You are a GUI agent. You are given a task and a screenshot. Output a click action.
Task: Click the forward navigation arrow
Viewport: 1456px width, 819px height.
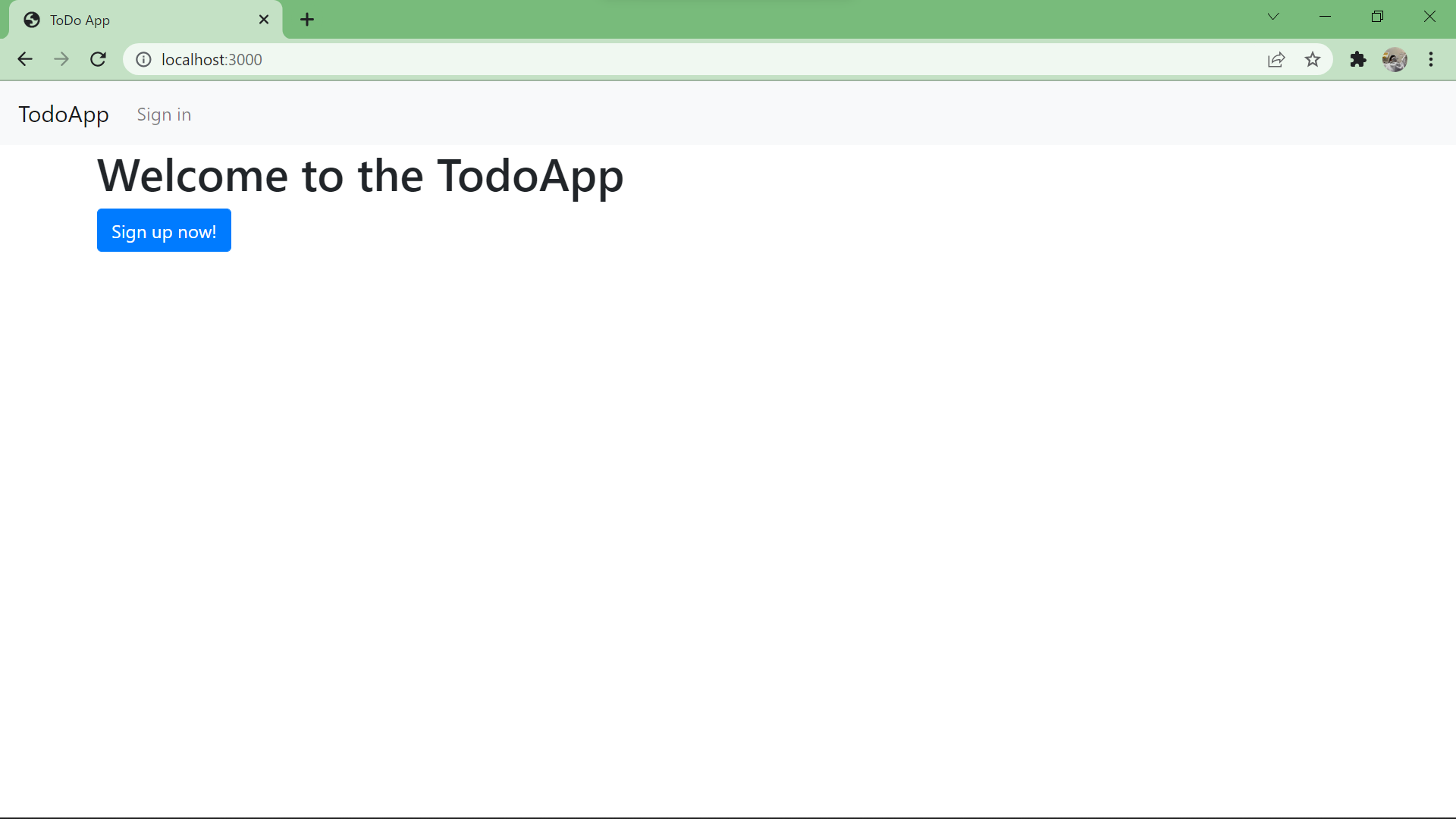pyautogui.click(x=61, y=59)
